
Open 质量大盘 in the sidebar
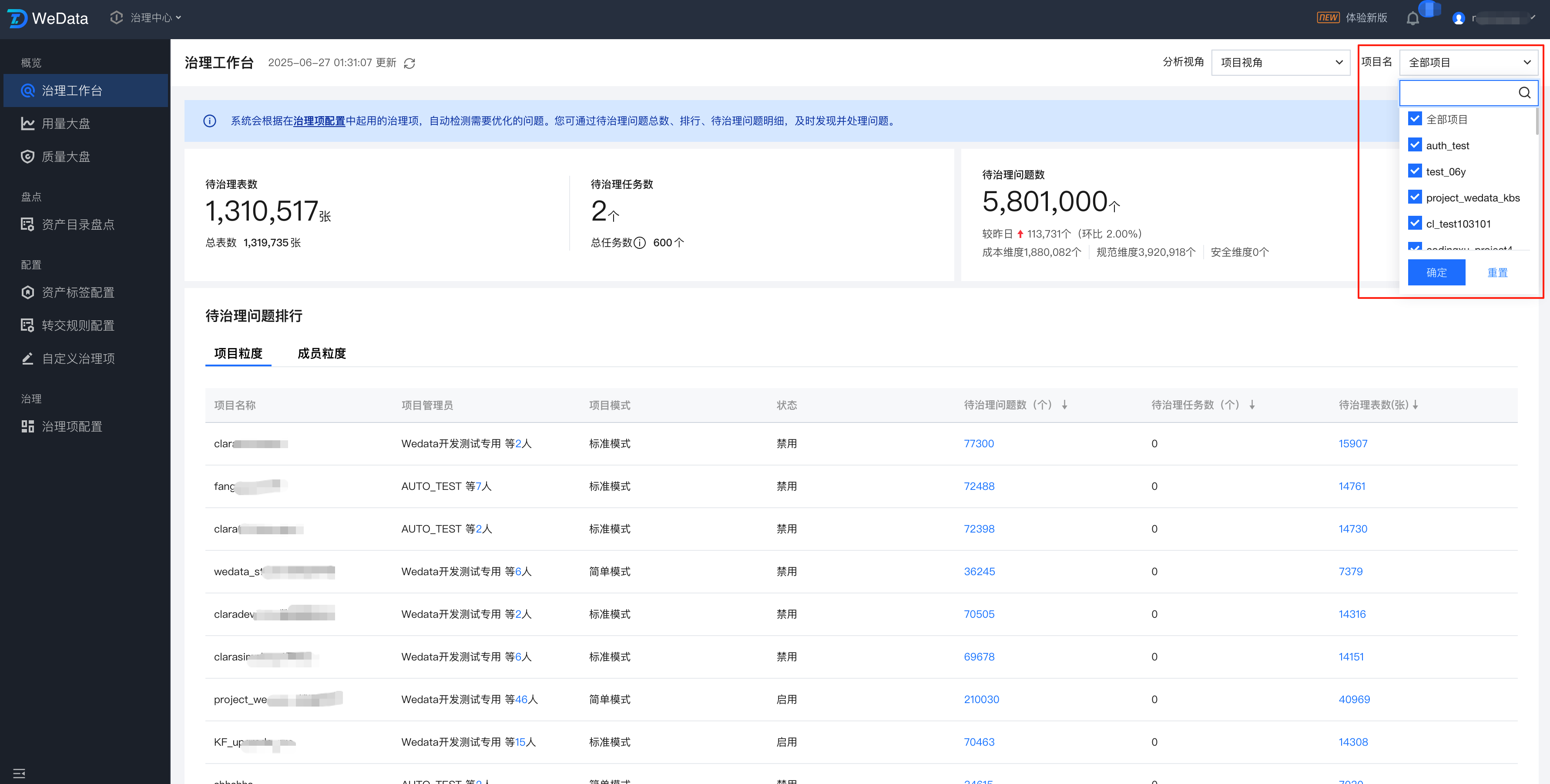click(66, 157)
